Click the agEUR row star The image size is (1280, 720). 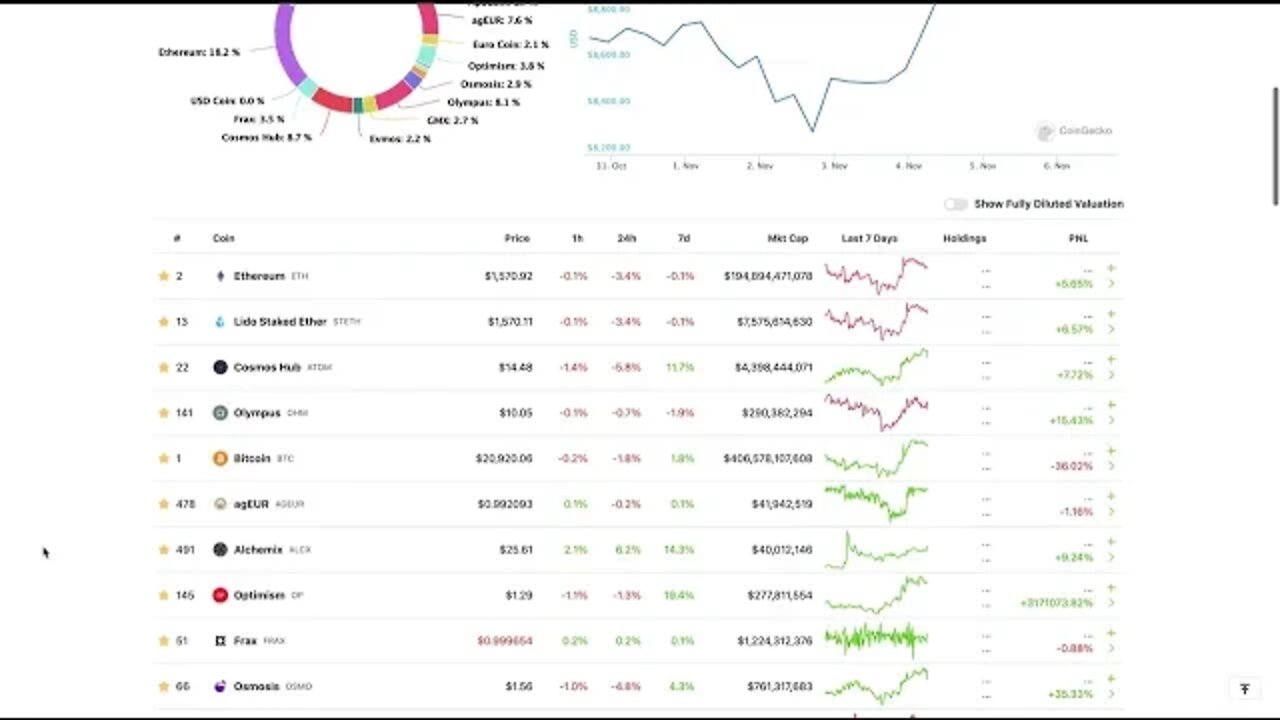pos(163,504)
